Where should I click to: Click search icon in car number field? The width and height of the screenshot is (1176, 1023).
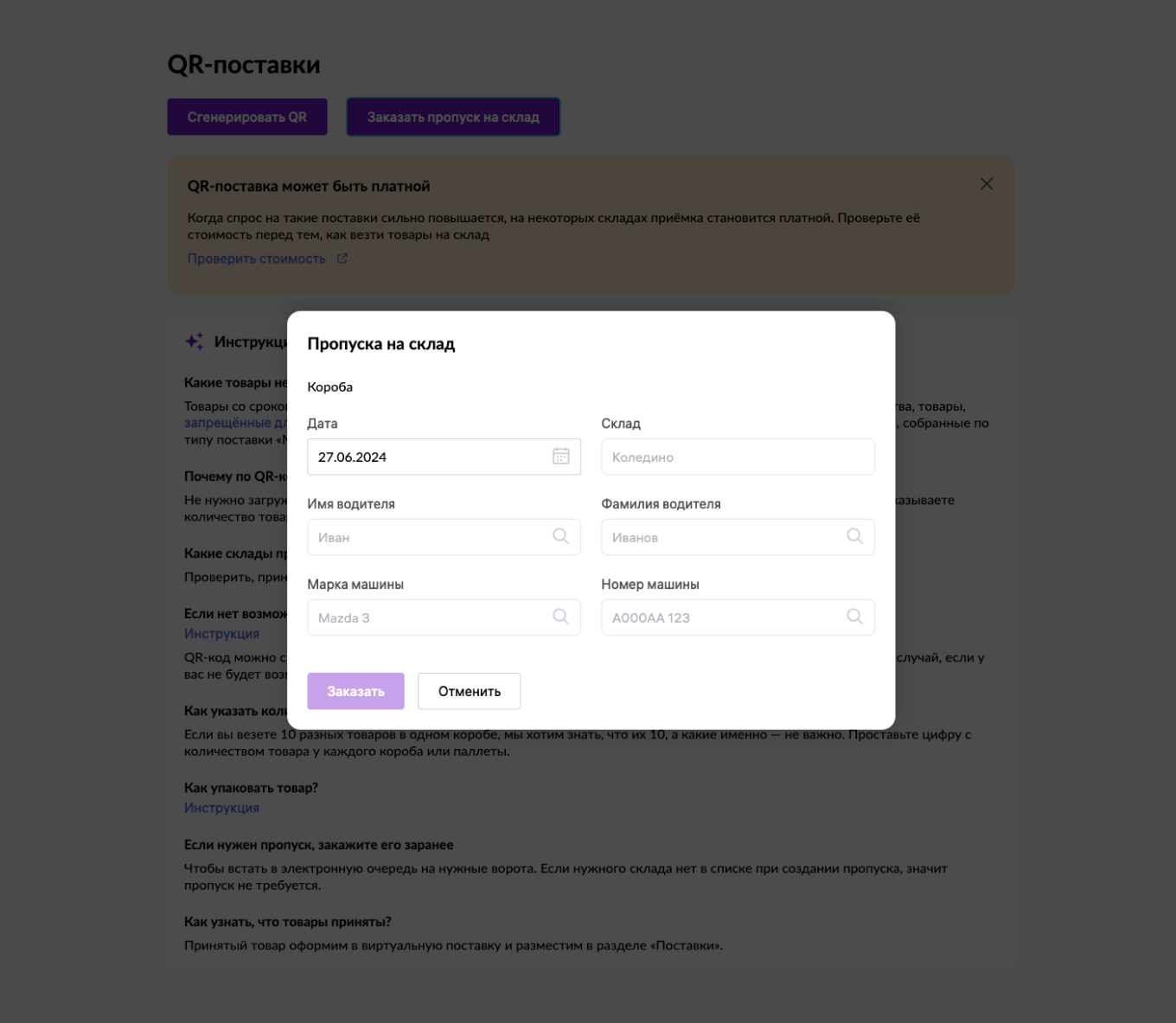854,617
